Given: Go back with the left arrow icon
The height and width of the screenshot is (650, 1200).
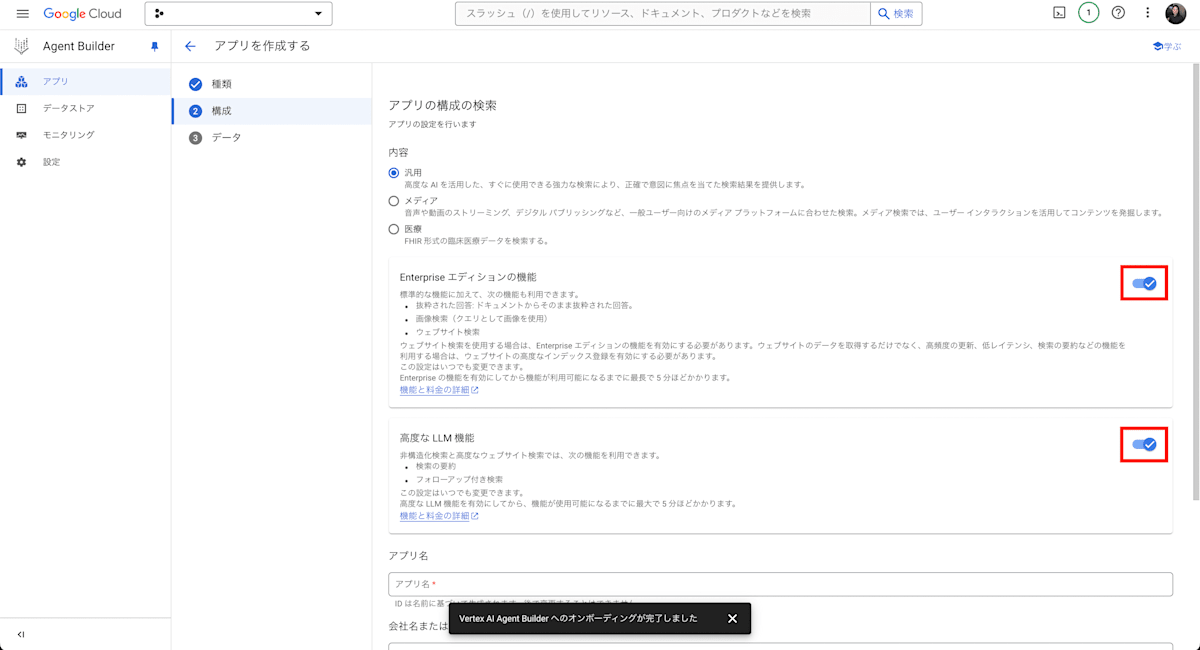Looking at the screenshot, I should tap(191, 46).
